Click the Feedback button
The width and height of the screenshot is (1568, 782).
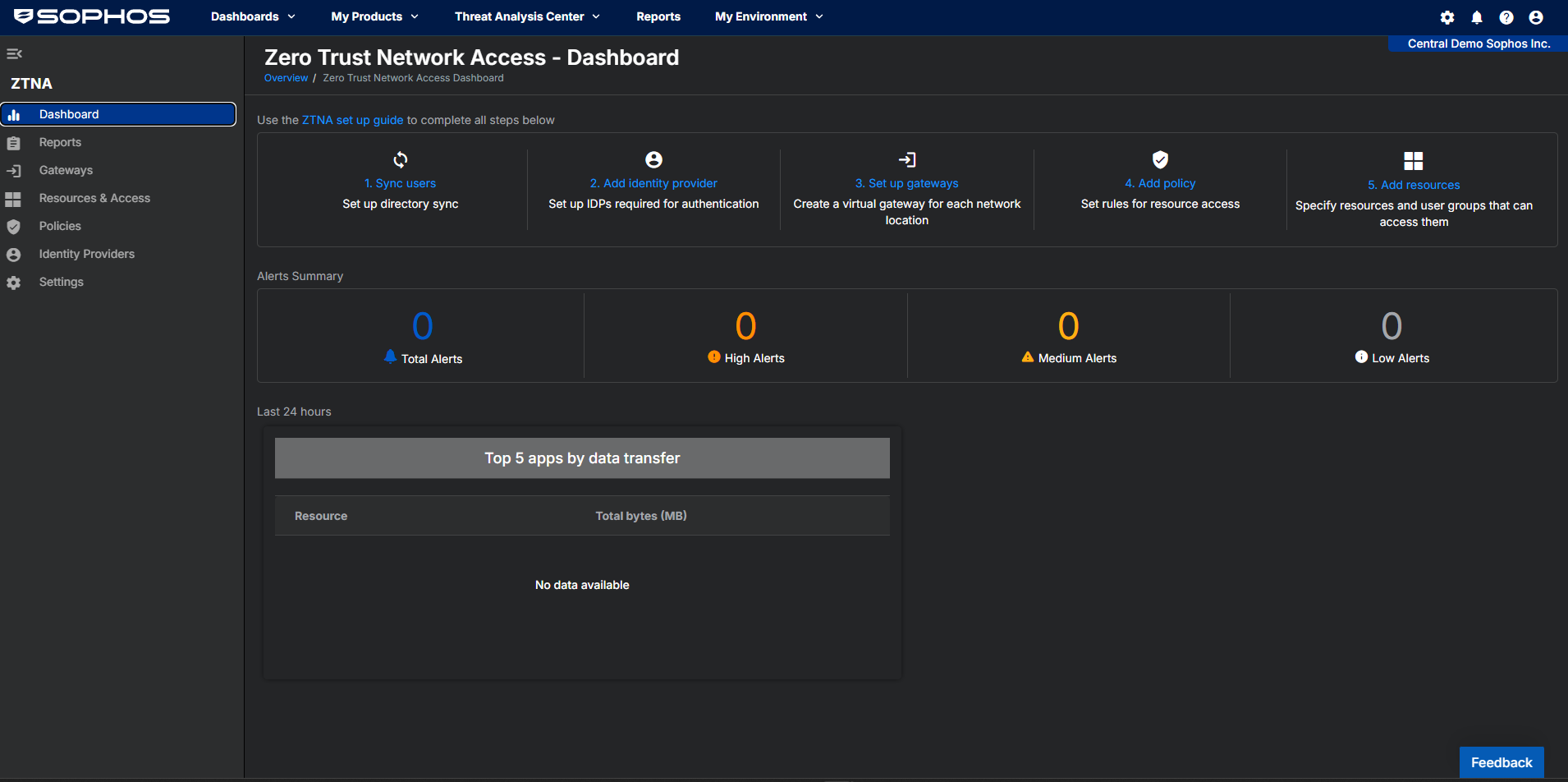coord(1502,762)
